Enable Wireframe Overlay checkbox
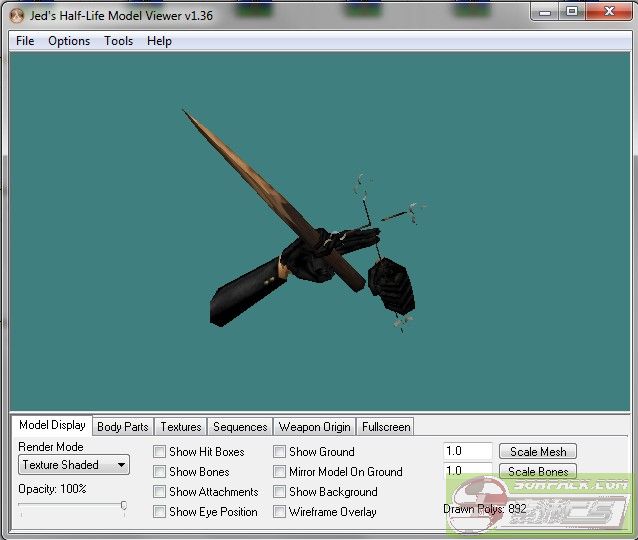Image resolution: width=638 pixels, height=540 pixels. coord(280,512)
